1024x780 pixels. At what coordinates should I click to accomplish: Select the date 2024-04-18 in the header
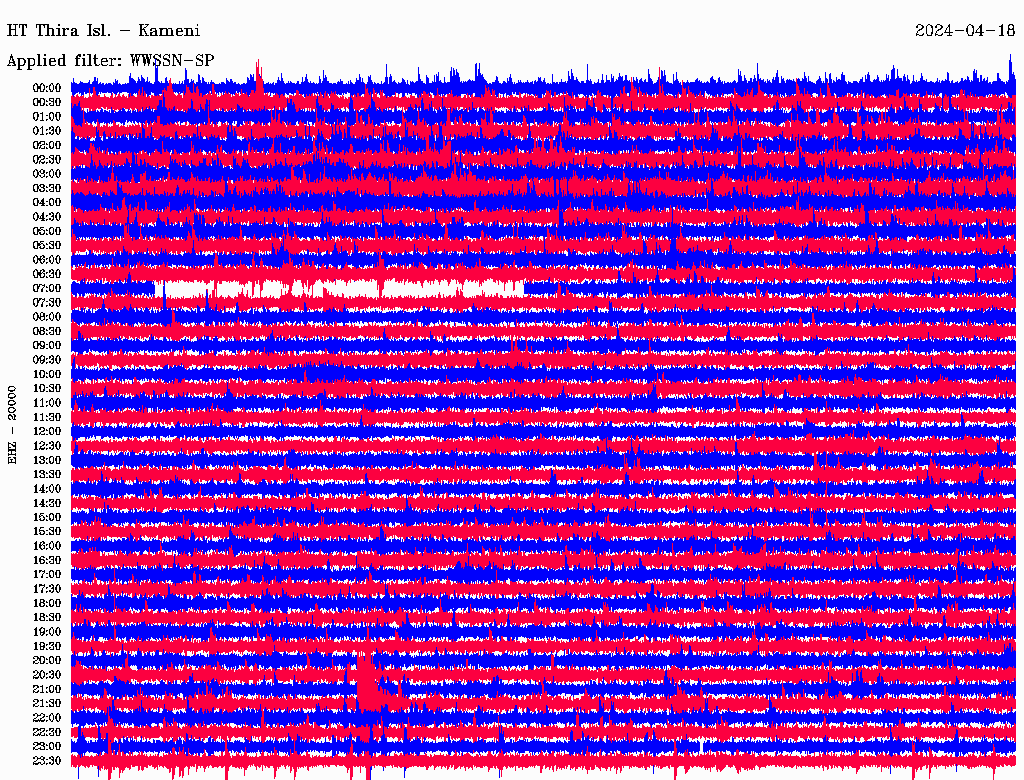[964, 30]
